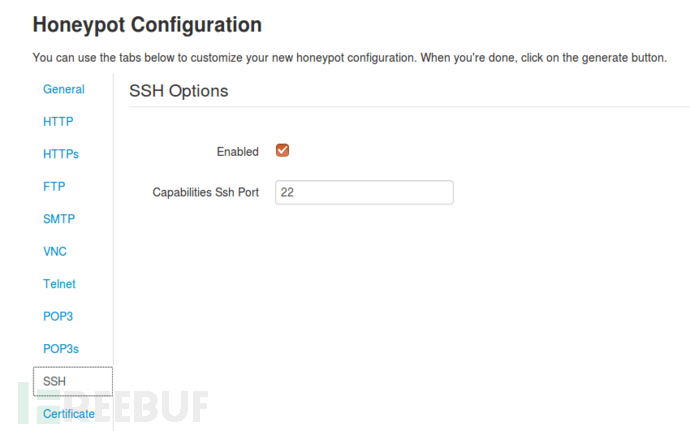Switch to the HTTP tab
Image resolution: width=690 pixels, height=431 pixels.
coord(58,122)
